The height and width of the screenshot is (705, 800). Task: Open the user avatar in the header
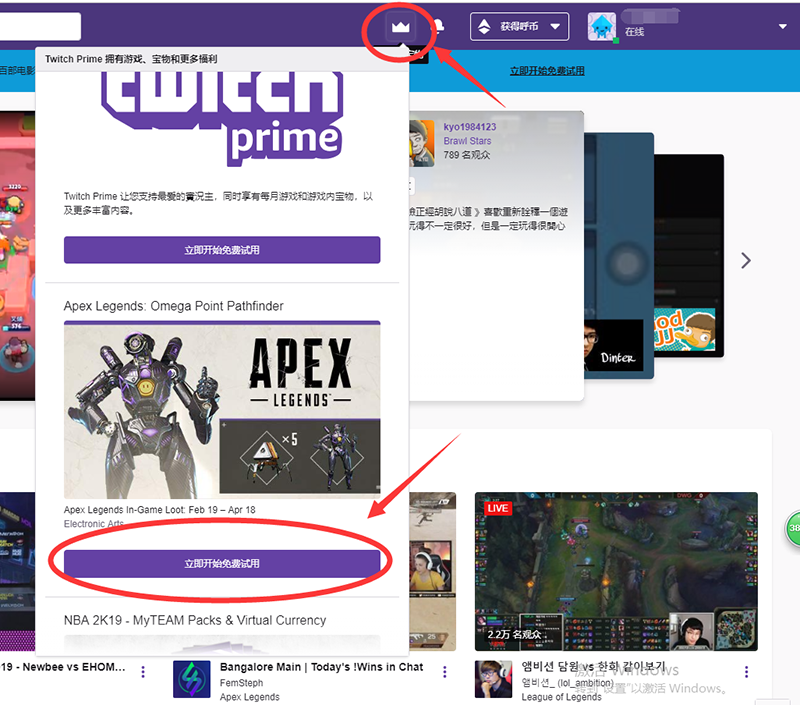[603, 27]
